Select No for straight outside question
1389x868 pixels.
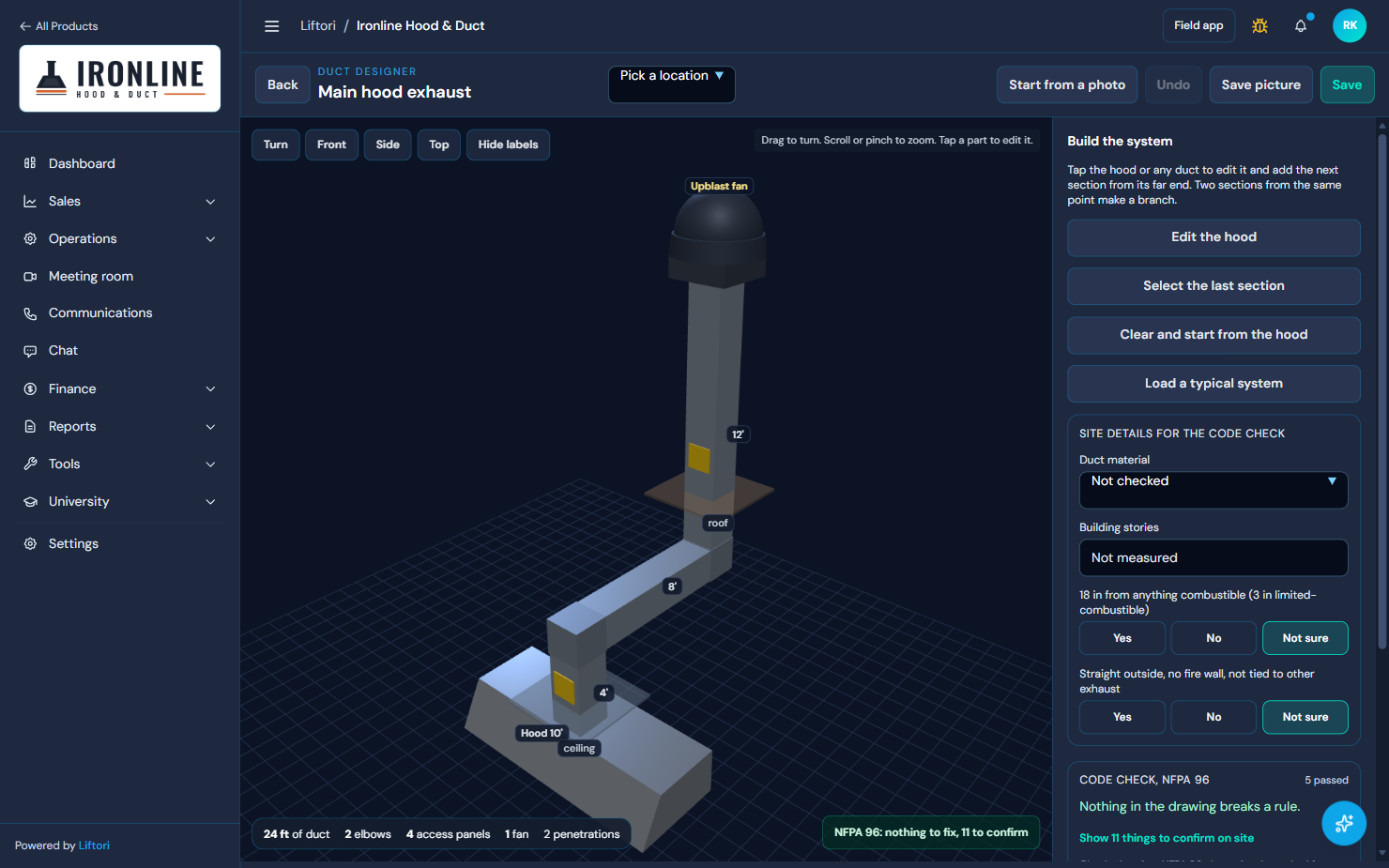tap(1214, 717)
